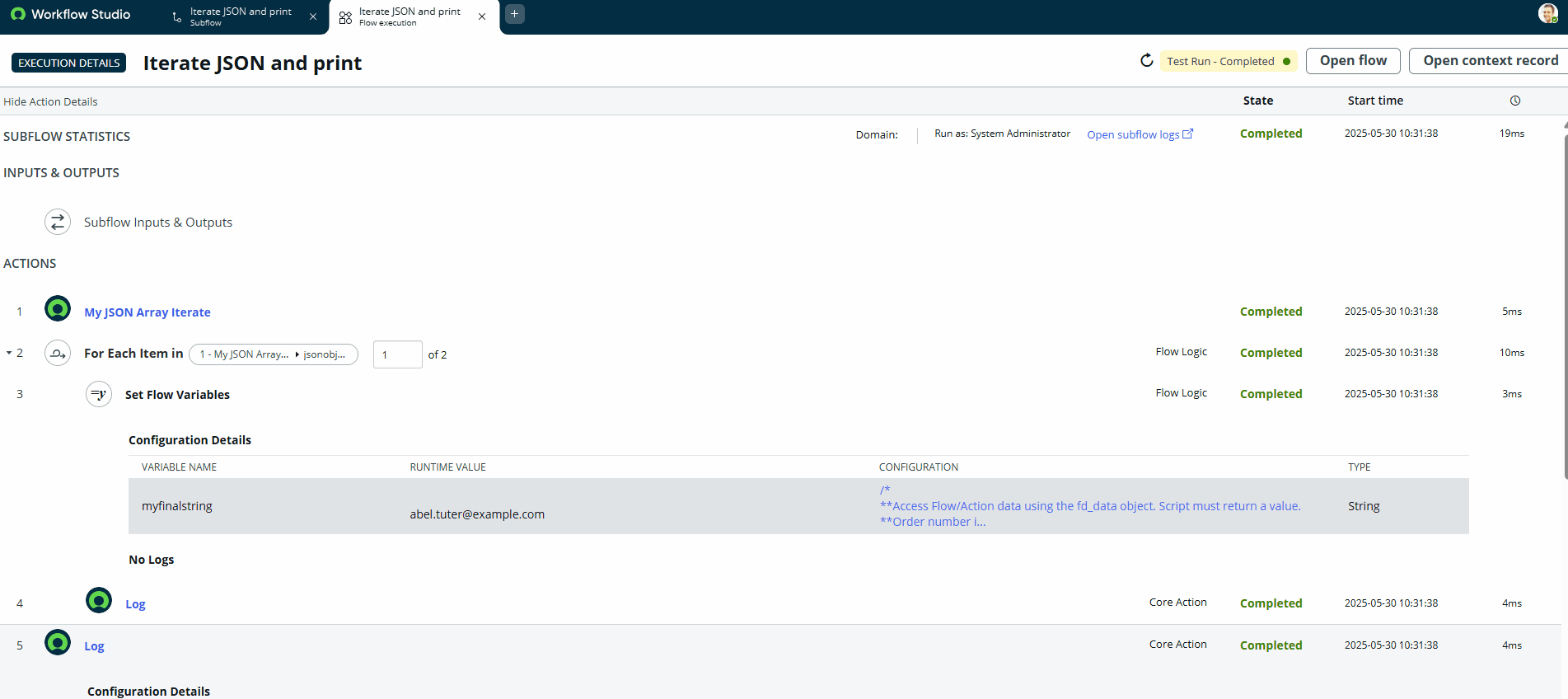Click the Workflow Studio logo icon
Screen dimensions: 1568x699
coord(18,14)
